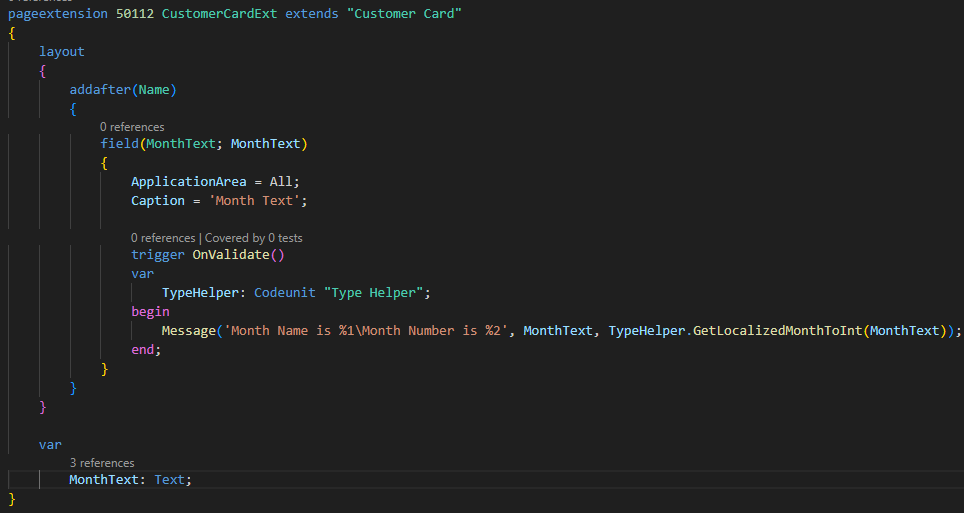Click Name inside the addafter parentheses

tap(154, 90)
